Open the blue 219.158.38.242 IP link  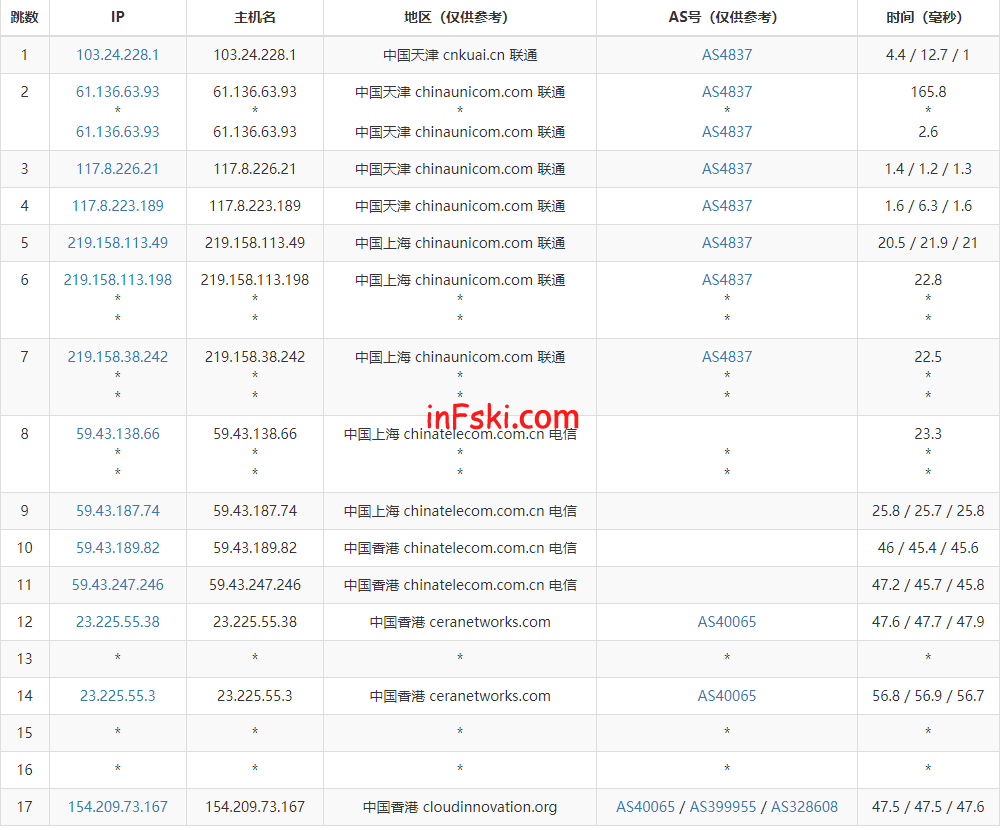click(117, 357)
